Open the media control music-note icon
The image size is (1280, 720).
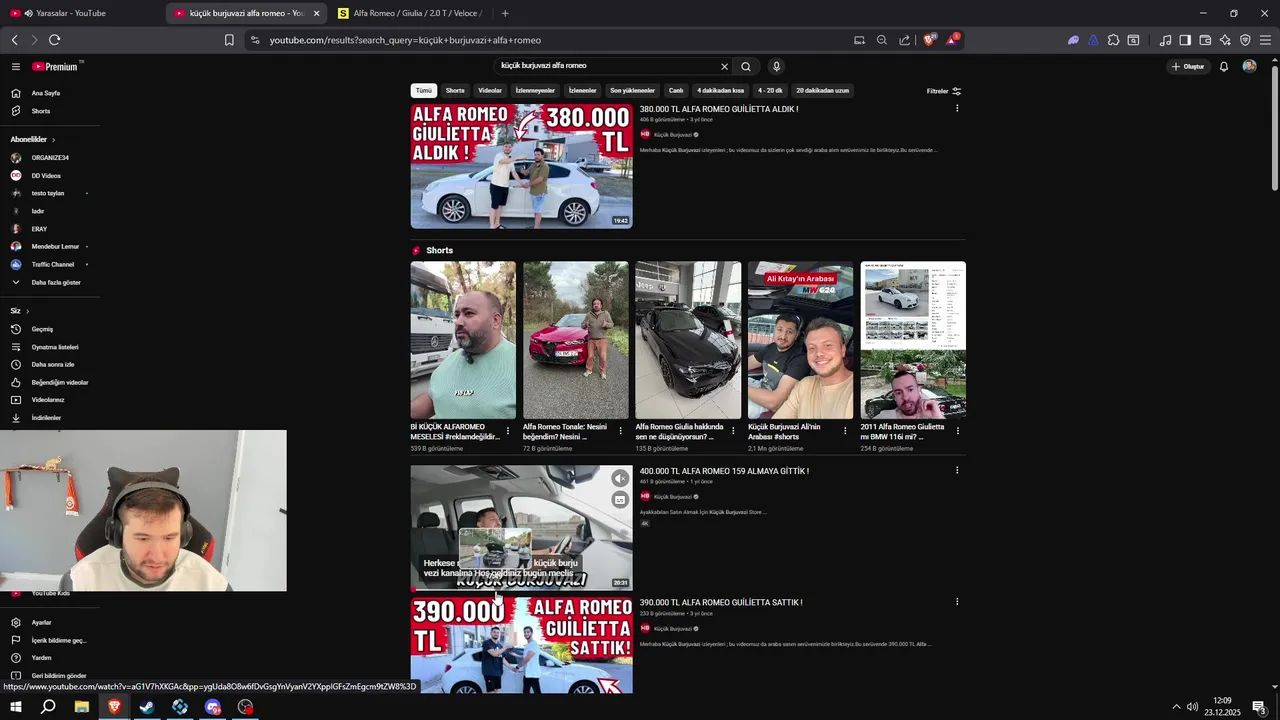click(x=1165, y=40)
